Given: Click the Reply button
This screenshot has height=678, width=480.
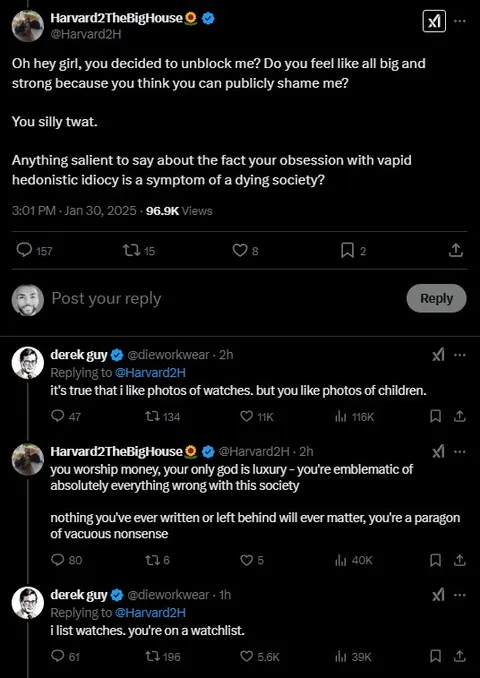Looking at the screenshot, I should click(x=436, y=298).
